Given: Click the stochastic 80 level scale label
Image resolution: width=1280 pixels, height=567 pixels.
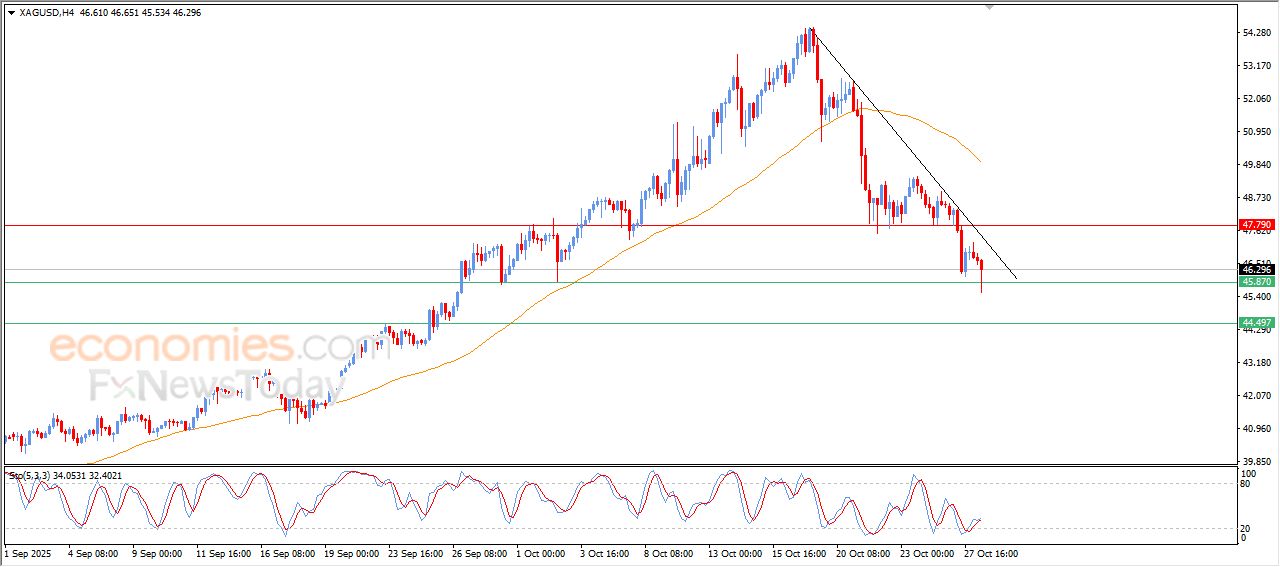Looking at the screenshot, I should pos(1246,484).
